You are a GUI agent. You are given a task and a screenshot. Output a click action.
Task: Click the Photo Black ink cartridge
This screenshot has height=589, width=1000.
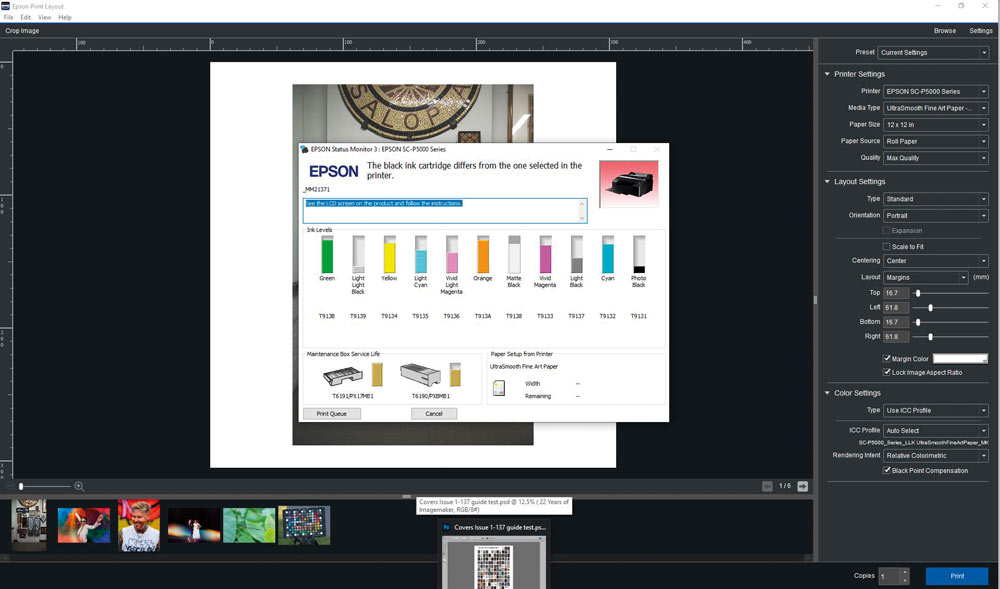(x=639, y=255)
